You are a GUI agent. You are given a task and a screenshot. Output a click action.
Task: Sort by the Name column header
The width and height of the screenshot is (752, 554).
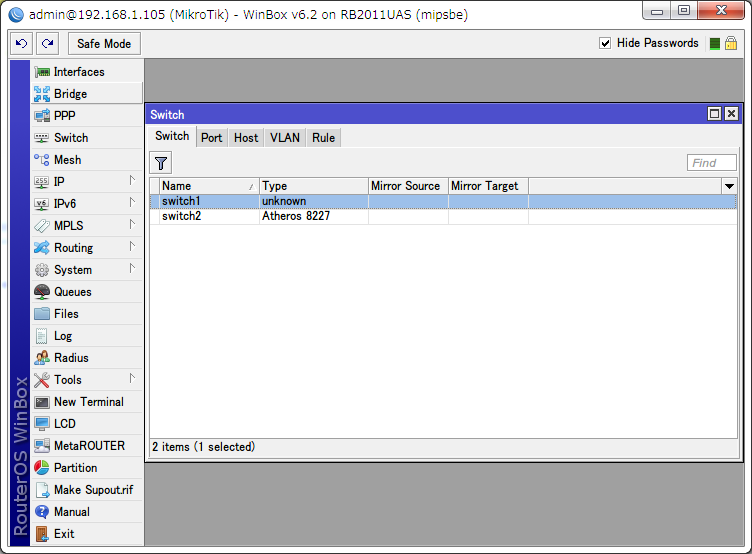[209, 186]
